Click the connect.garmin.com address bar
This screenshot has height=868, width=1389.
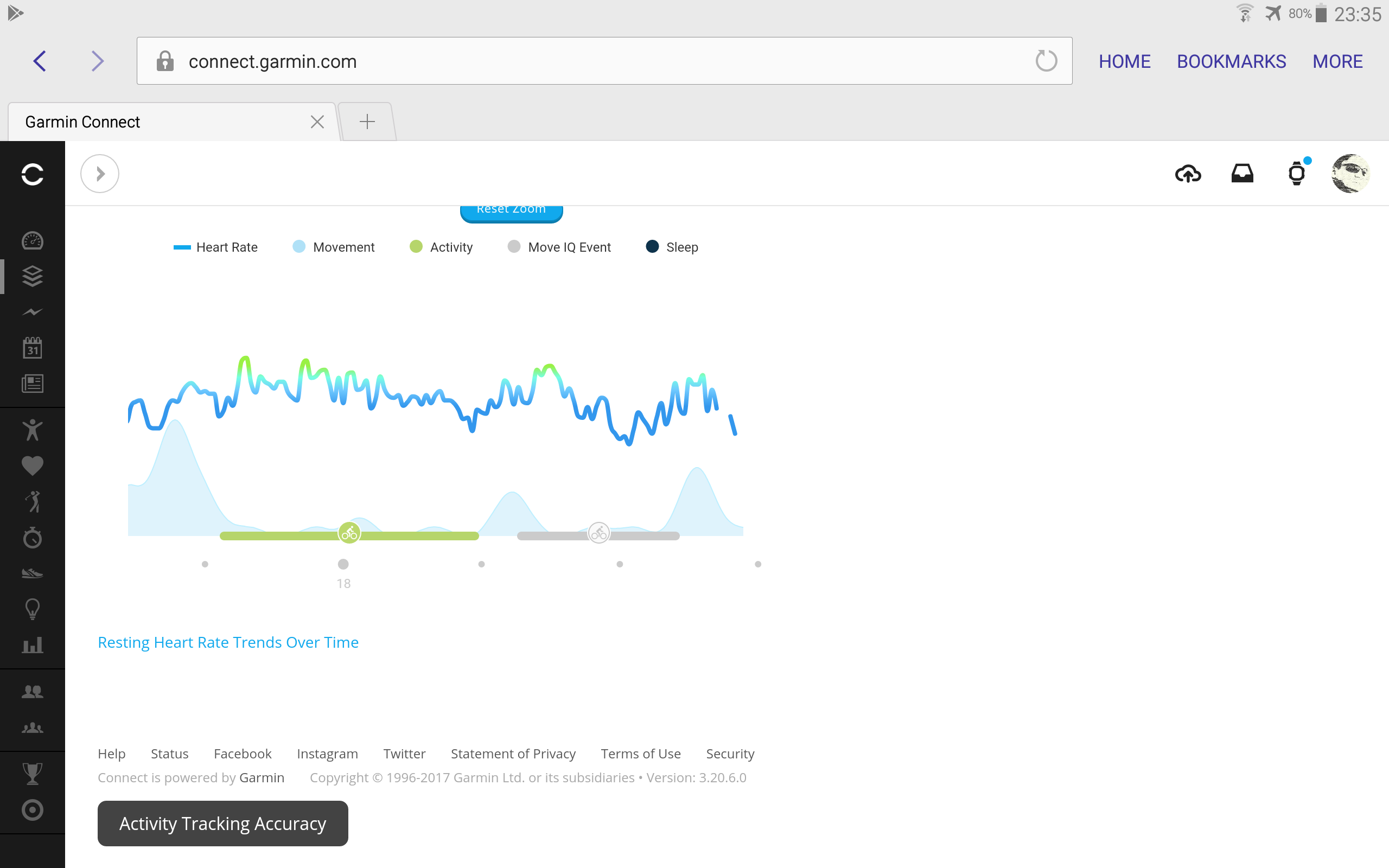pos(604,61)
